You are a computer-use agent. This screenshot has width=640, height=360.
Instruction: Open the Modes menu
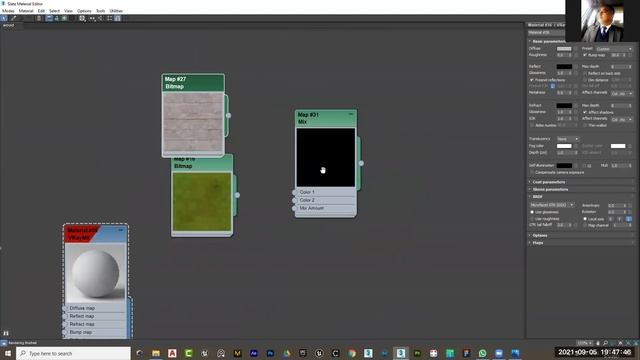tap(8, 11)
